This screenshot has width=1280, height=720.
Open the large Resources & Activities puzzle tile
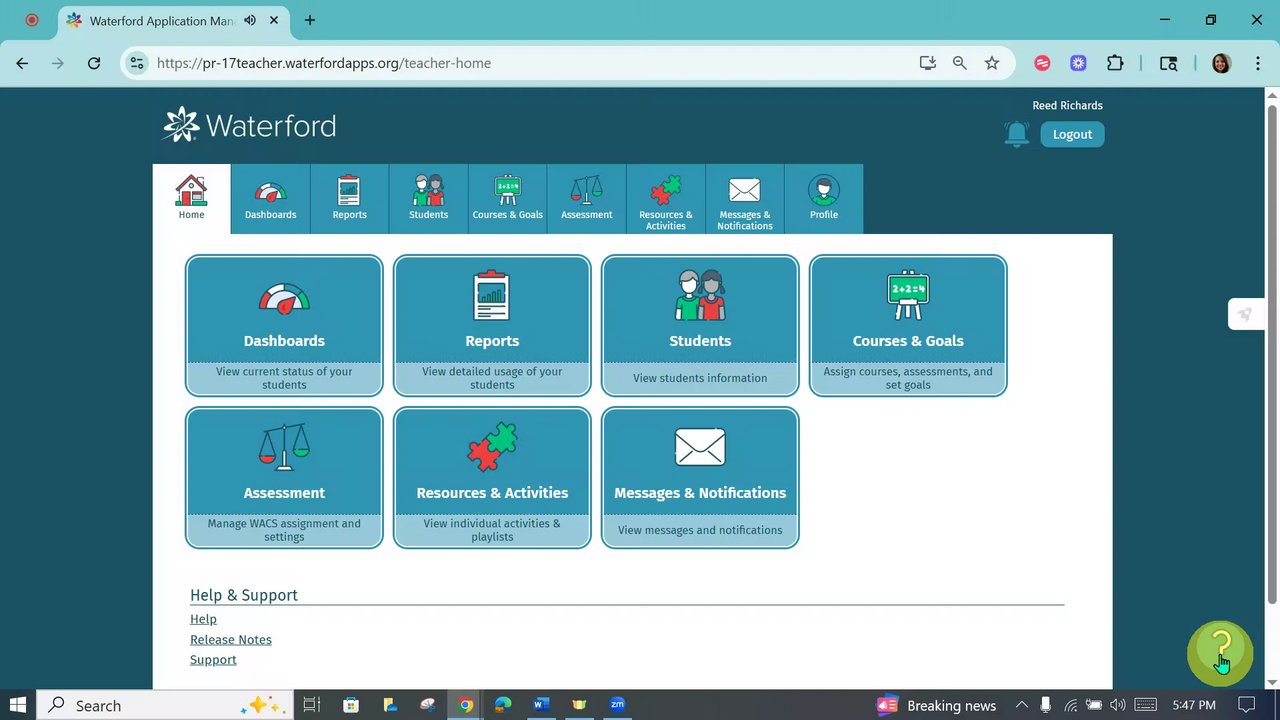pos(492,478)
